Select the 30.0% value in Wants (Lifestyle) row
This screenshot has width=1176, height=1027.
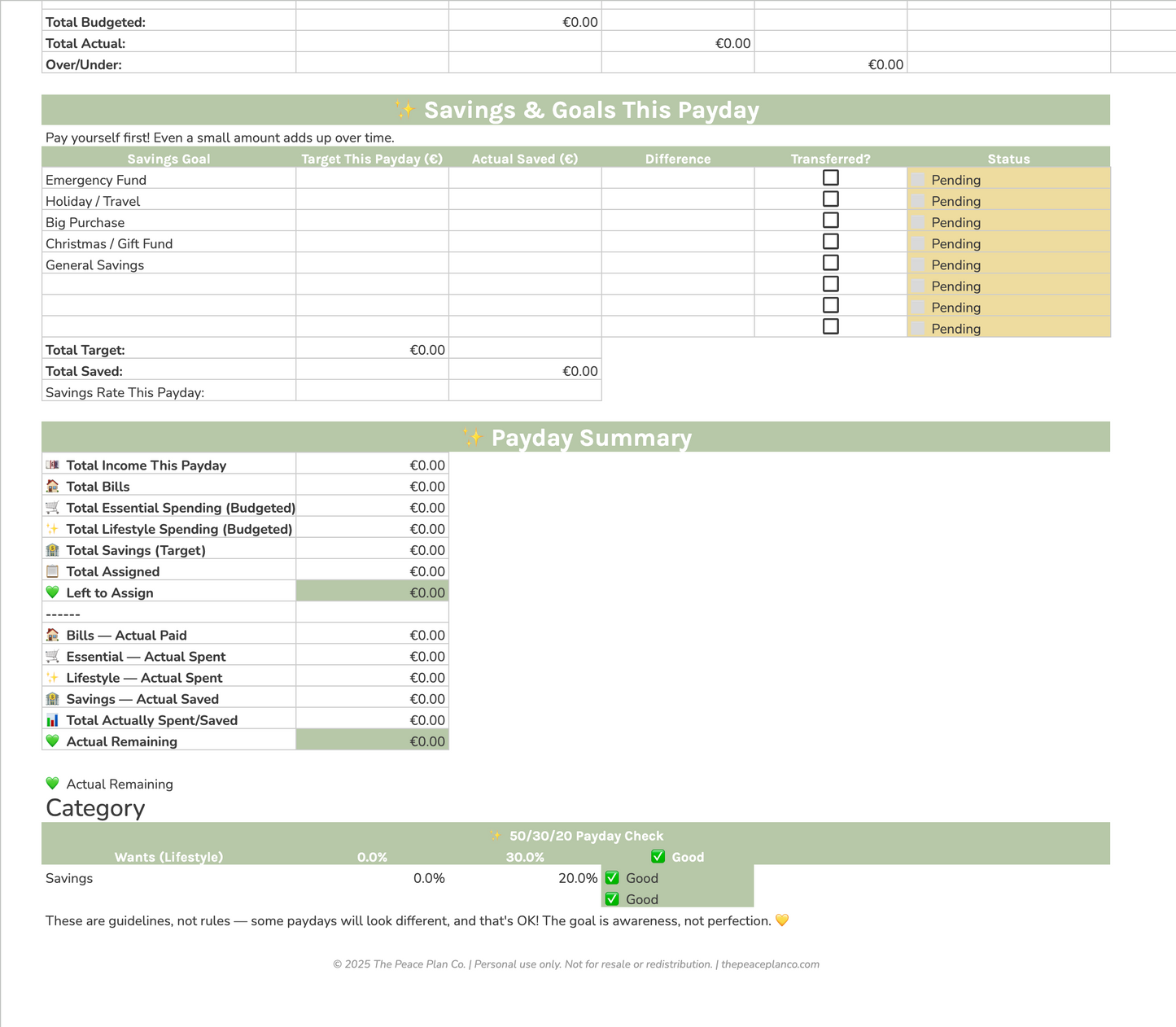tap(525, 856)
